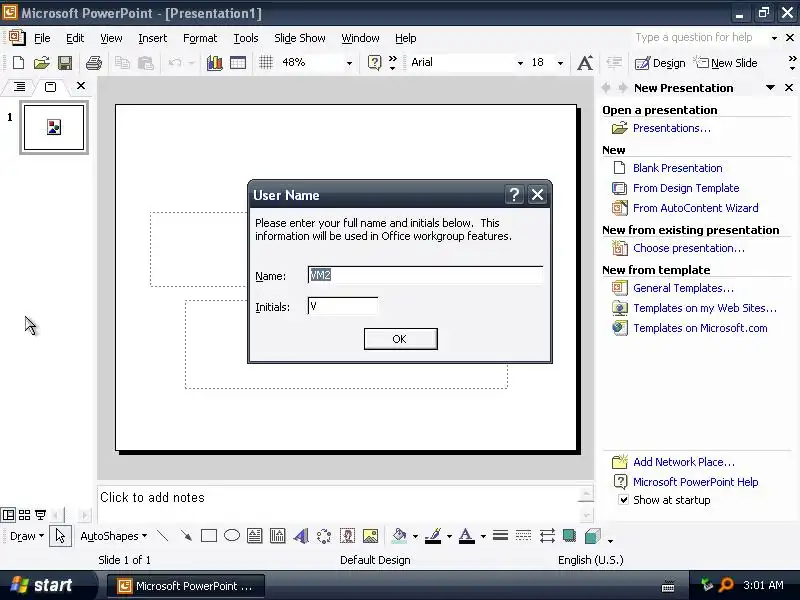
Task: Click the Insert WordArt icon
Action: pyautogui.click(x=301, y=536)
